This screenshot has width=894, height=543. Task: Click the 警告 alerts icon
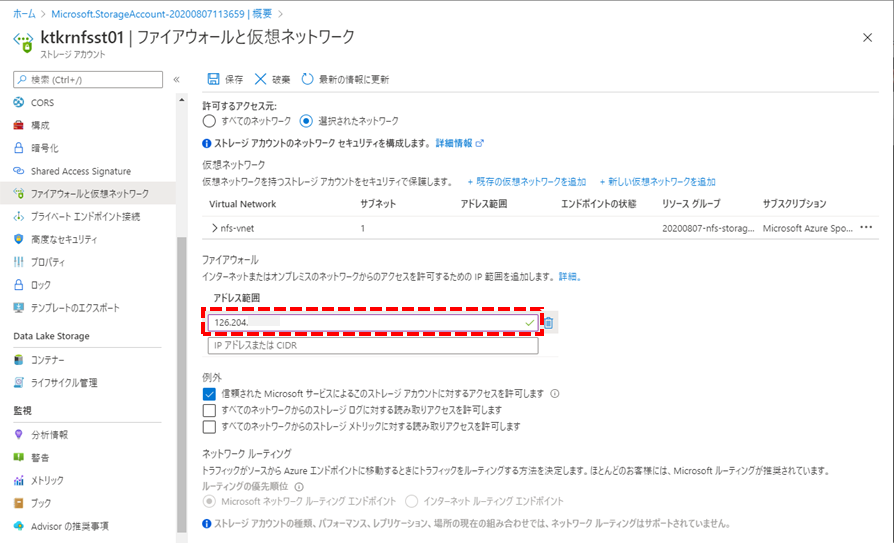tap(19, 457)
